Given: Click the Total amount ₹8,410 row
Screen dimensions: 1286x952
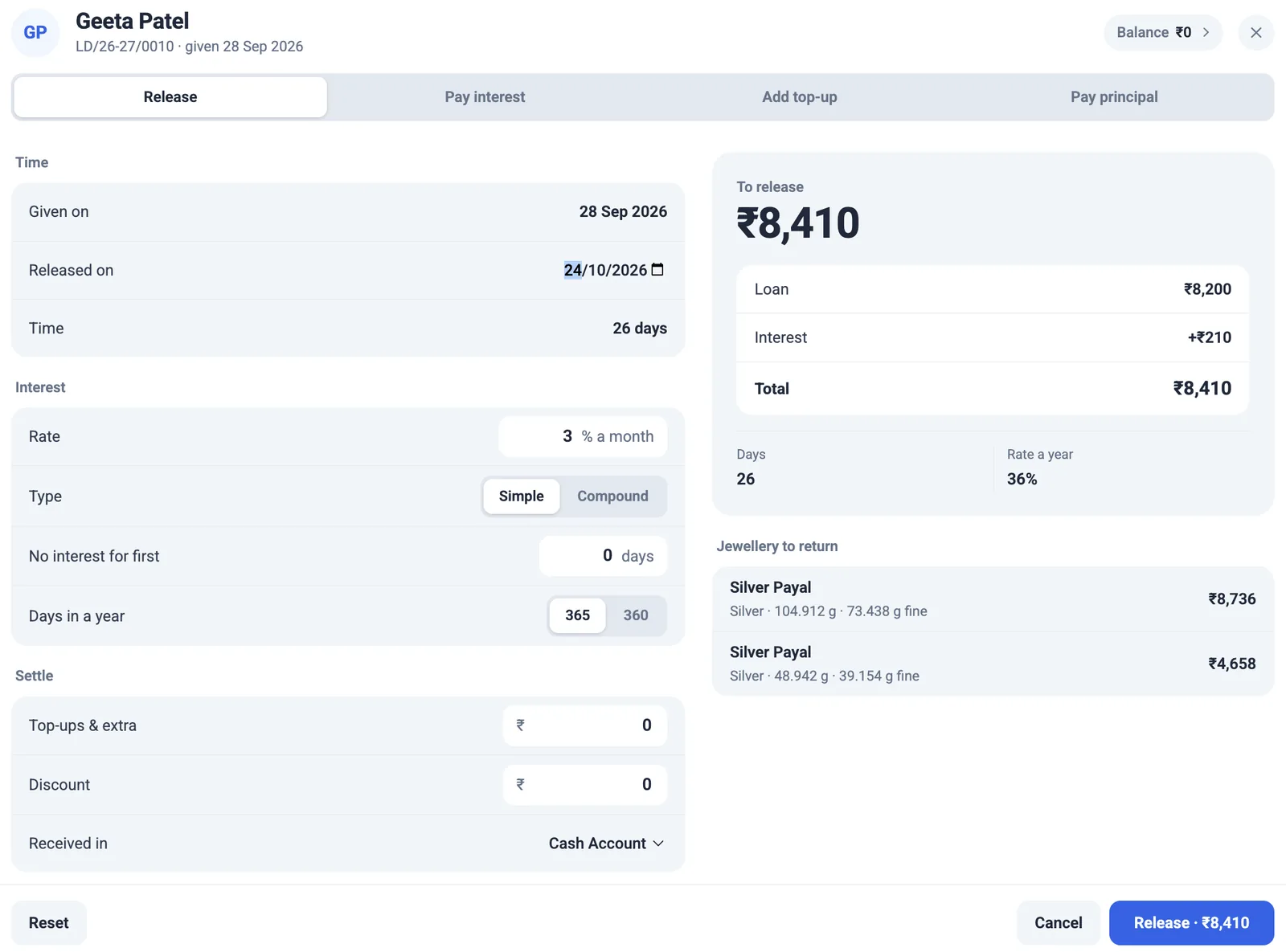Looking at the screenshot, I should click(x=993, y=389).
